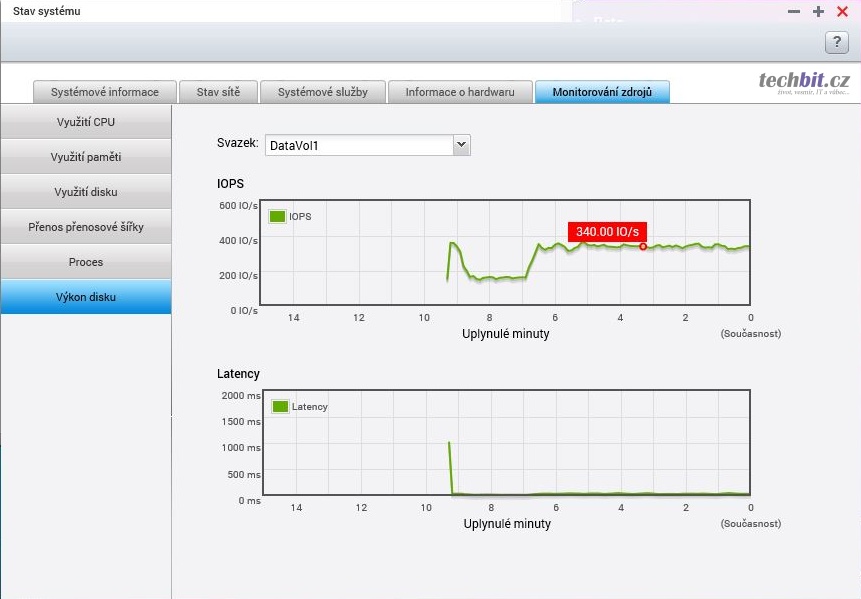
Task: Click the help question mark icon
Action: pyautogui.click(x=836, y=42)
